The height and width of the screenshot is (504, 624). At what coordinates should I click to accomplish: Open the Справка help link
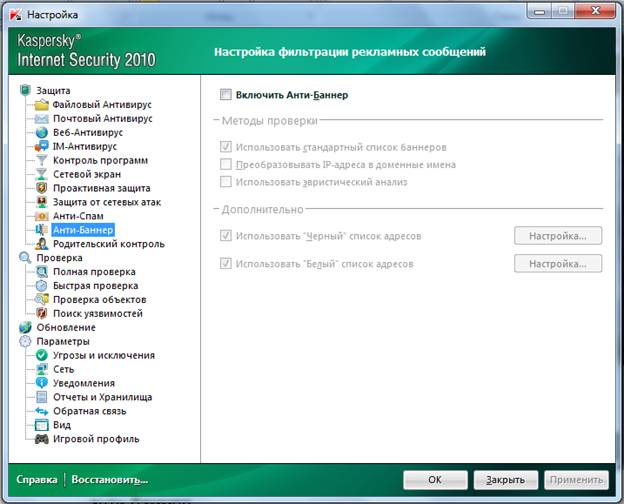pos(37,480)
